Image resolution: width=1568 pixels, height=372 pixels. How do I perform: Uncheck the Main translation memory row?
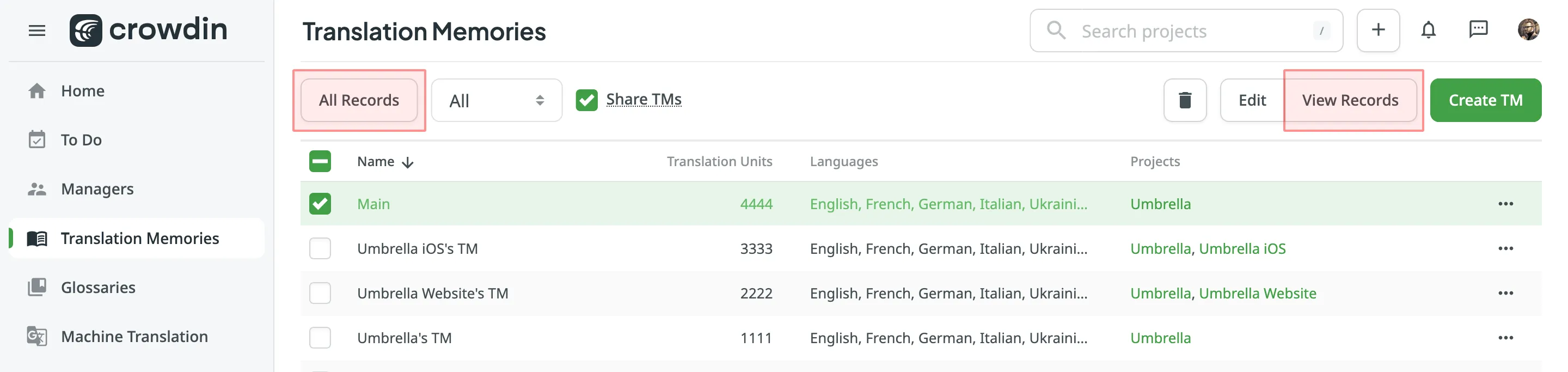(320, 203)
